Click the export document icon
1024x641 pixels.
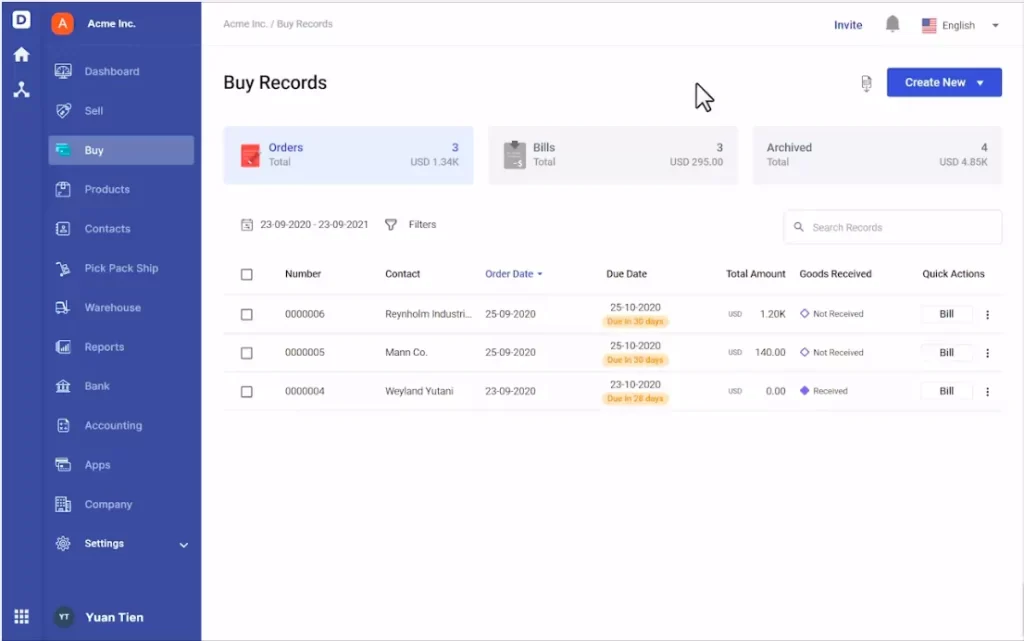point(866,83)
